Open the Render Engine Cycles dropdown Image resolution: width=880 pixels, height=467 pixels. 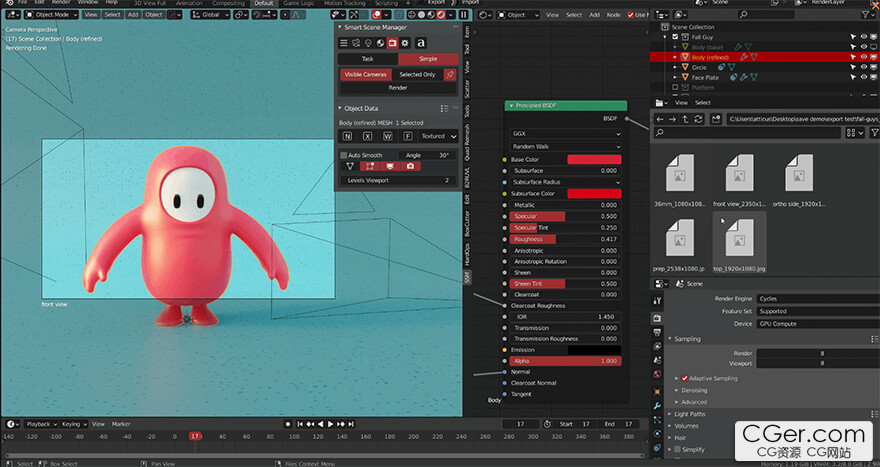click(818, 299)
